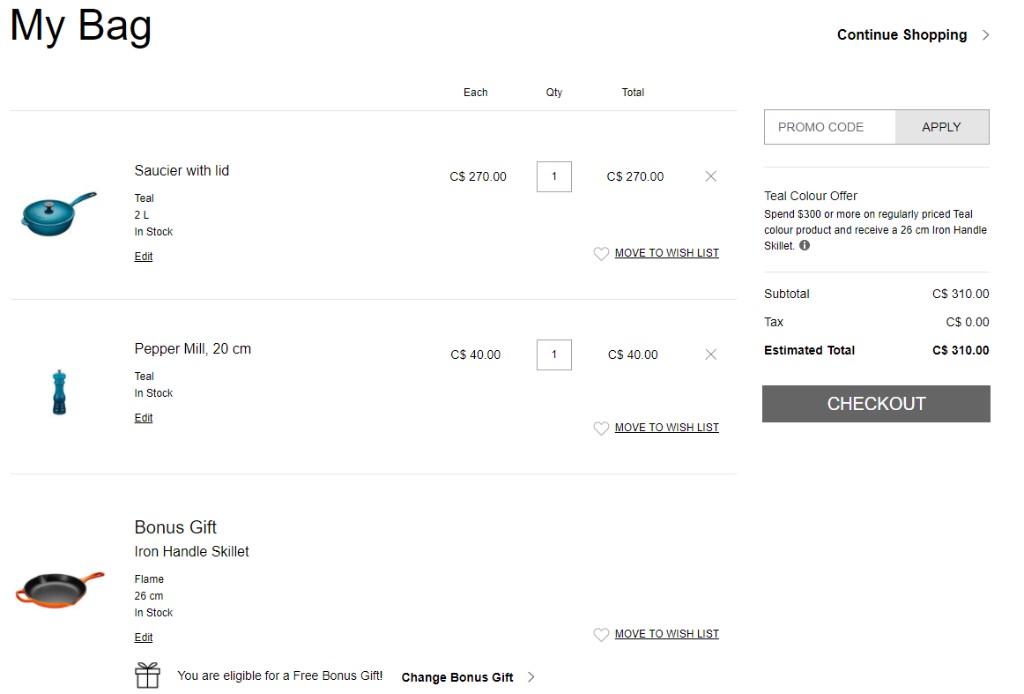Remove Saucier with lid from bag

click(x=711, y=176)
